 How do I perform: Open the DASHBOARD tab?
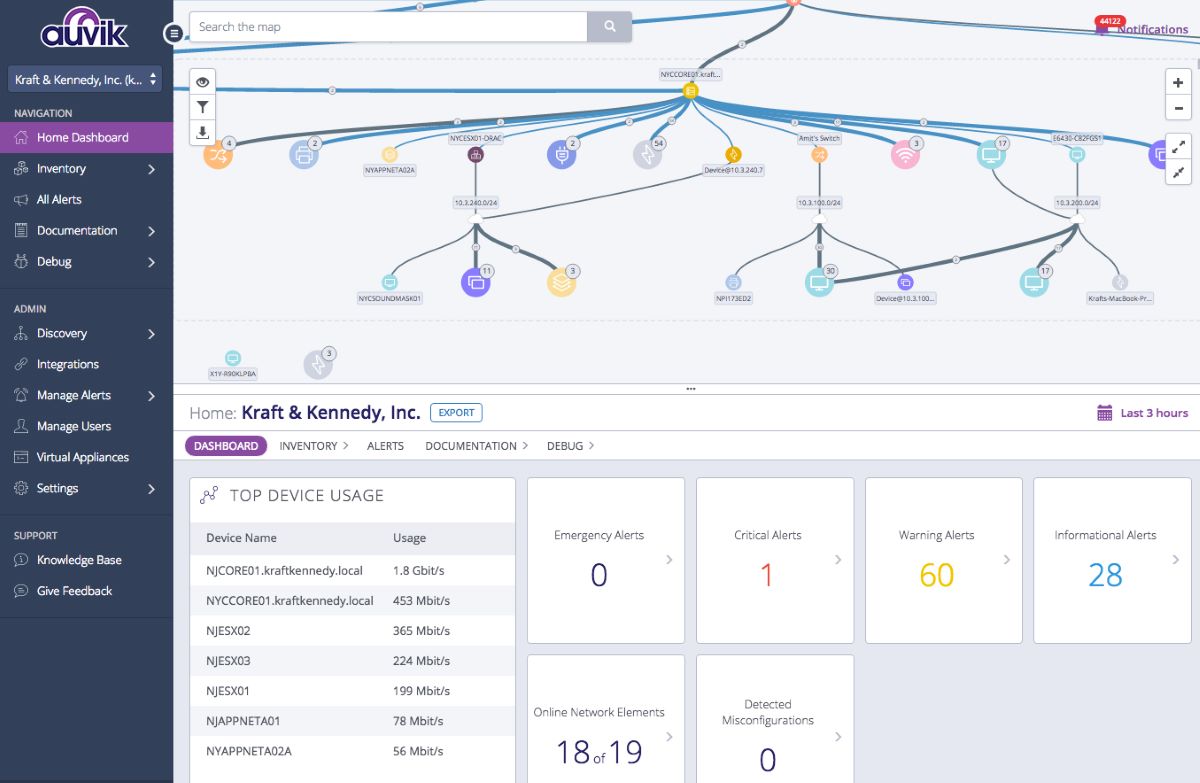[225, 446]
